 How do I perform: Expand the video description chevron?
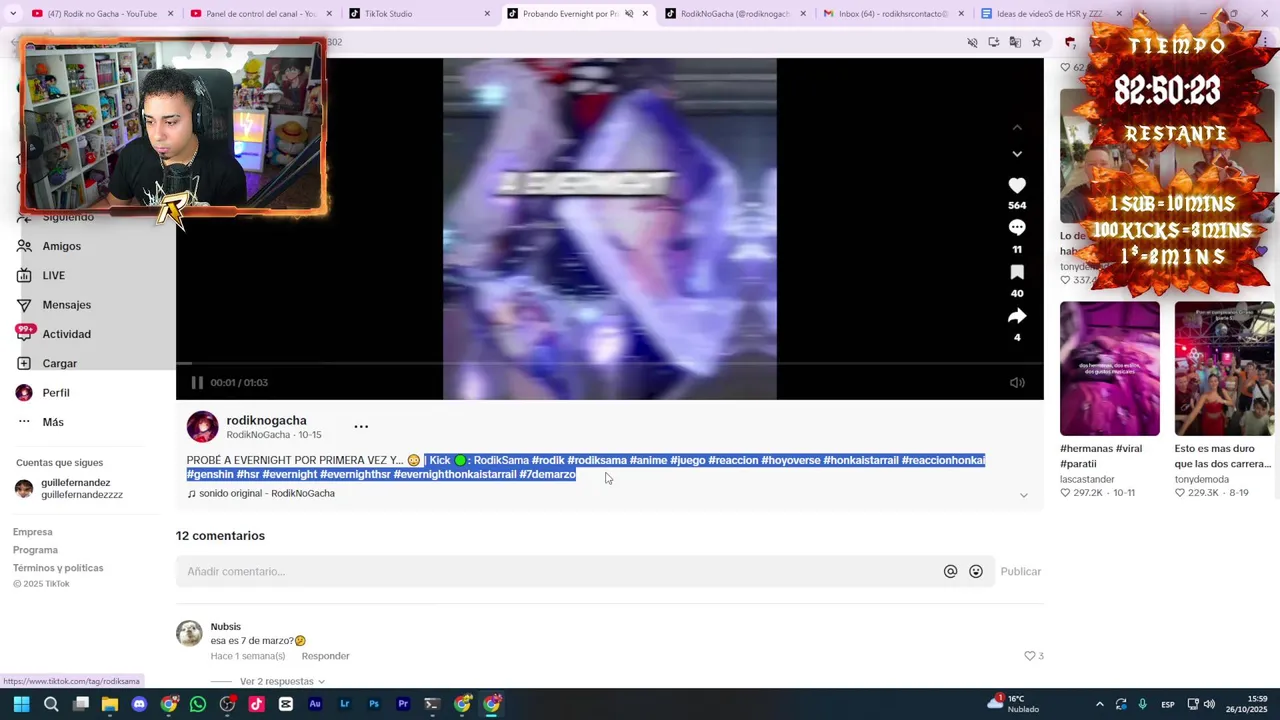[x=1023, y=495]
